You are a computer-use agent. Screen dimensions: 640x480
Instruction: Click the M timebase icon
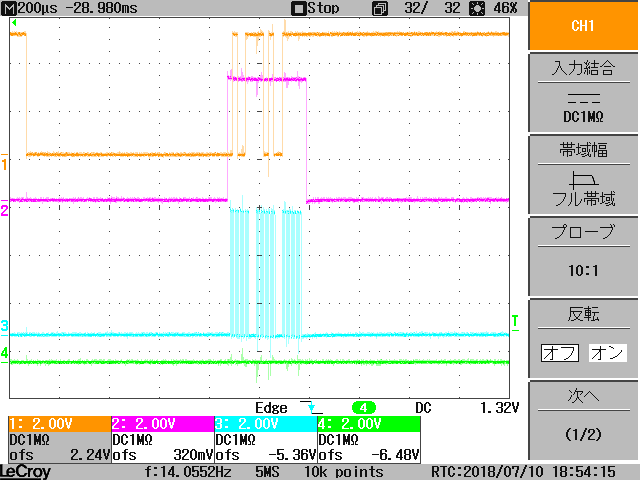click(x=9, y=8)
